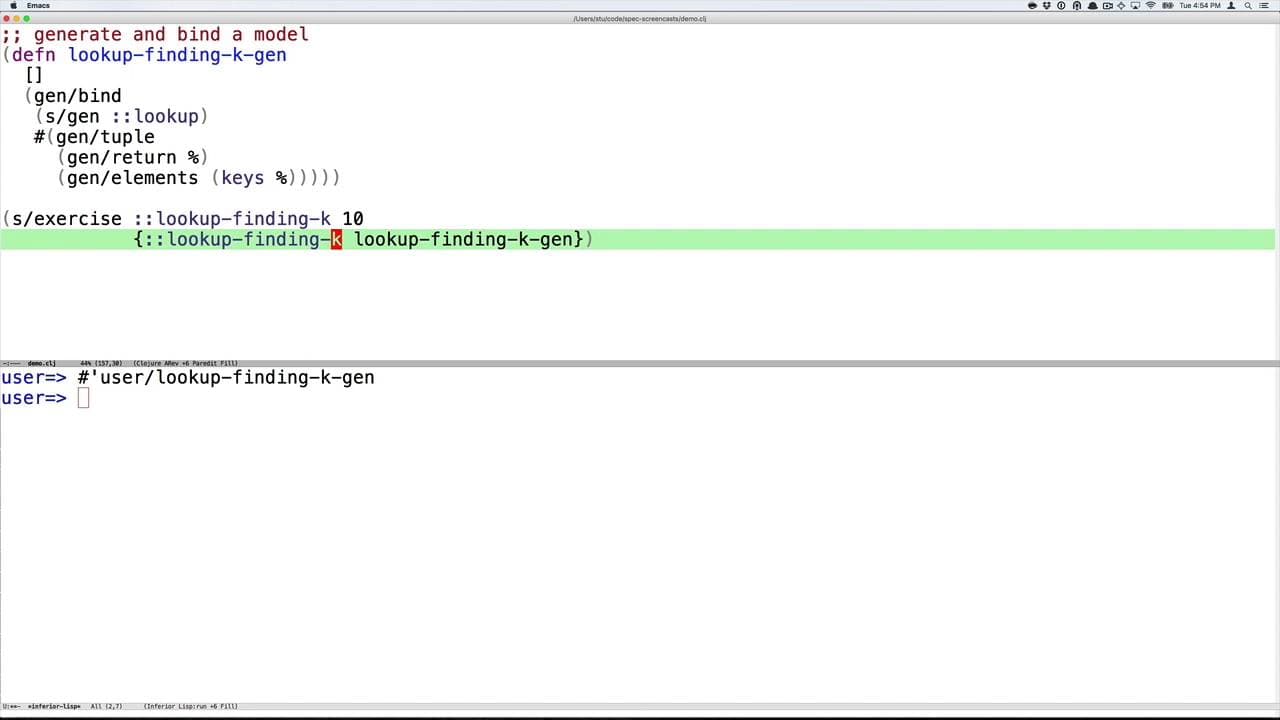The height and width of the screenshot is (720, 1280).
Task: Click the function name lookup-finding-k-gen in defn
Action: tap(177, 55)
